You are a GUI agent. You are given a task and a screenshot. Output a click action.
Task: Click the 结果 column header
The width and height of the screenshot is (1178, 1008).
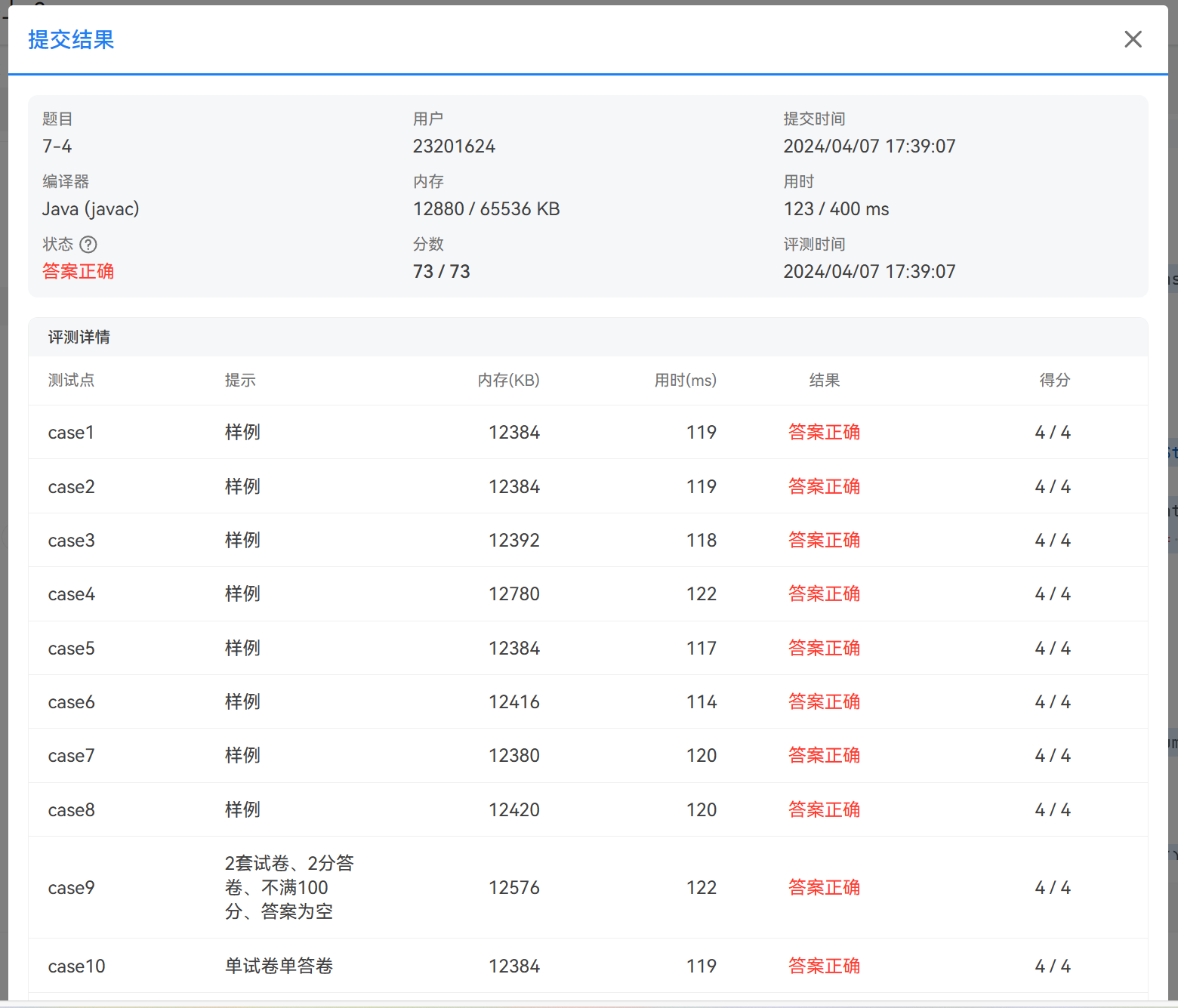(824, 381)
